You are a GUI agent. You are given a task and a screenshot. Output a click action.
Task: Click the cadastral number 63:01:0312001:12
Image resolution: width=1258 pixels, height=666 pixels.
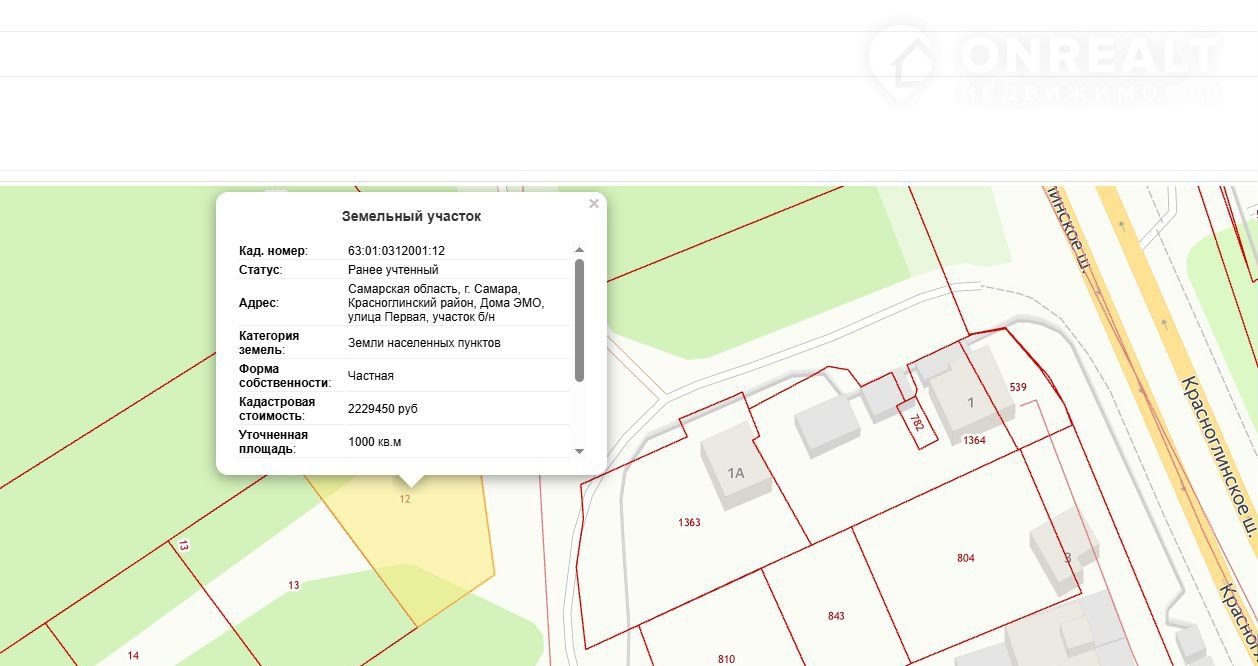point(396,251)
